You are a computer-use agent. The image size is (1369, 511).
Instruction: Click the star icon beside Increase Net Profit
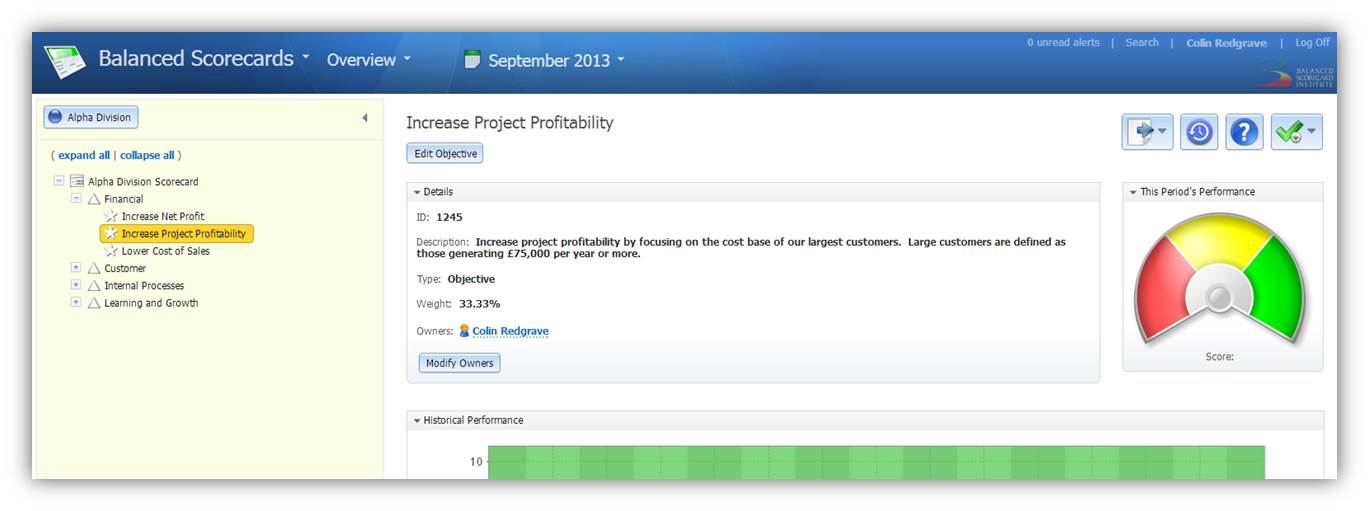click(111, 216)
